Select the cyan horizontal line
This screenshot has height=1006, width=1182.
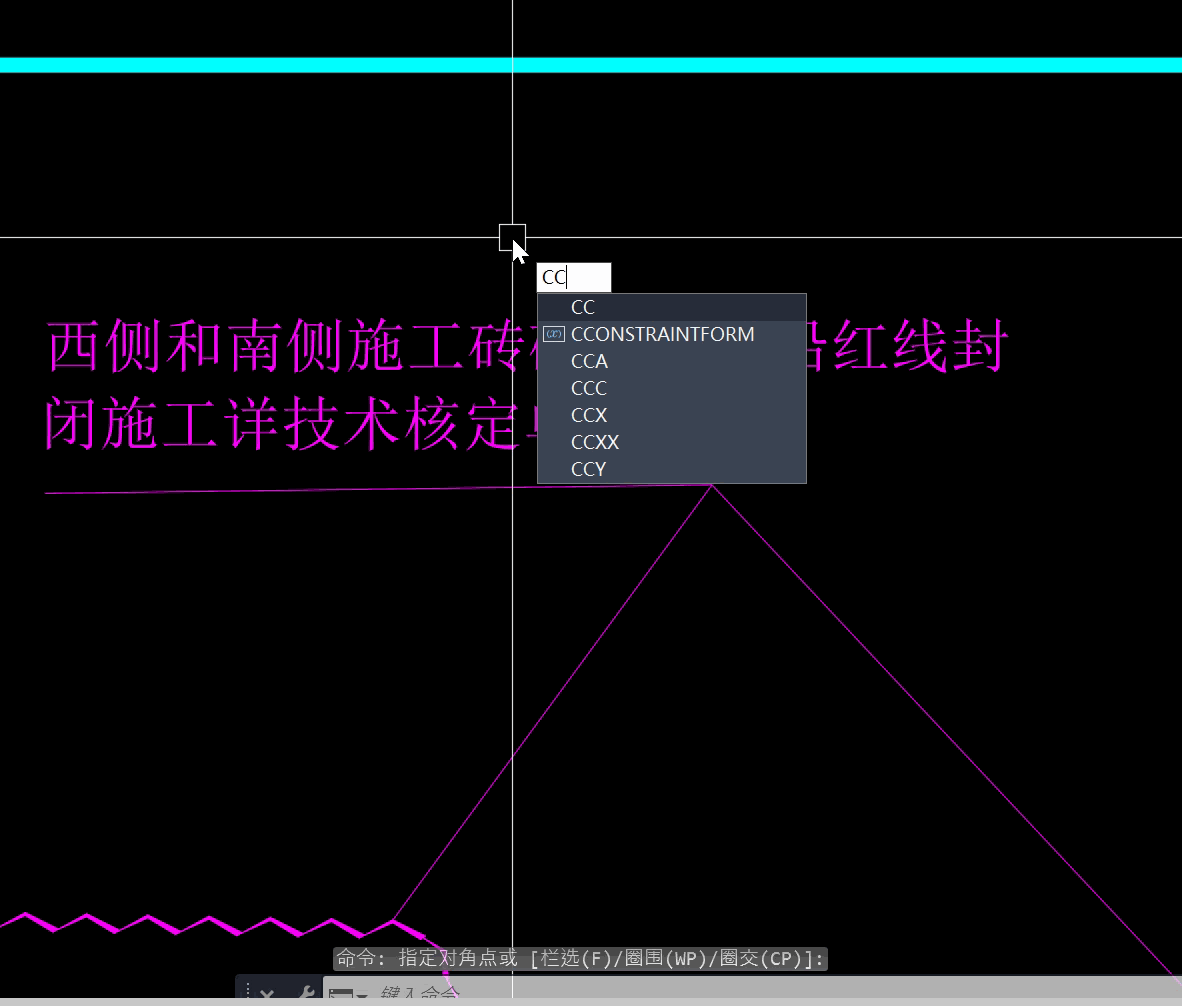coord(300,65)
